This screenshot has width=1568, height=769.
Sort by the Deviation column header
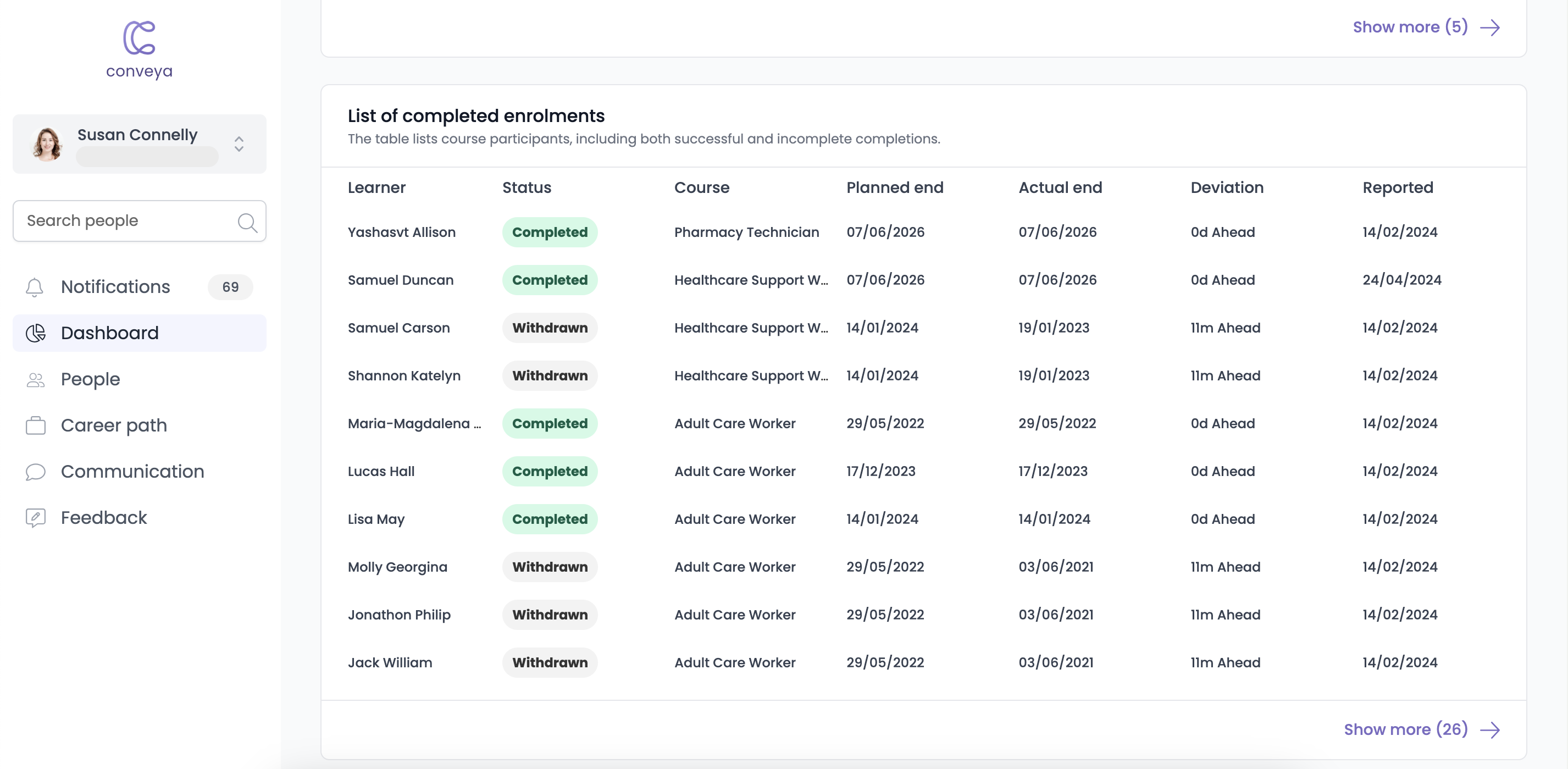pos(1227,187)
